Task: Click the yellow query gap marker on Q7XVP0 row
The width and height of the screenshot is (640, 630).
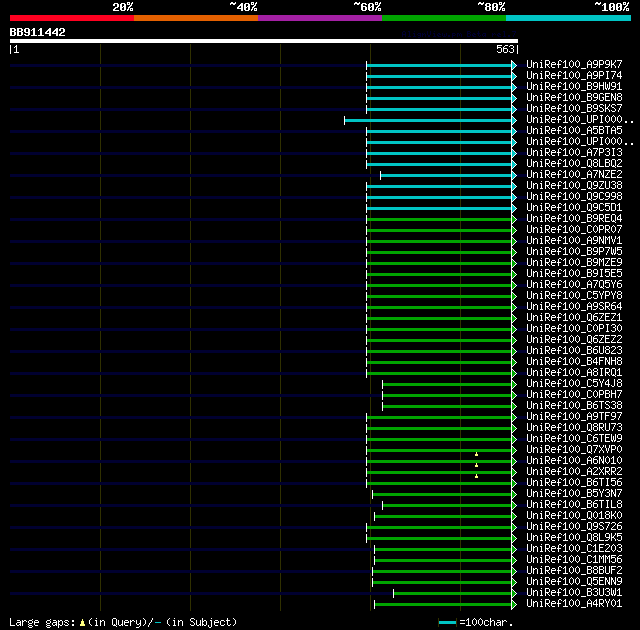Action: (476, 454)
